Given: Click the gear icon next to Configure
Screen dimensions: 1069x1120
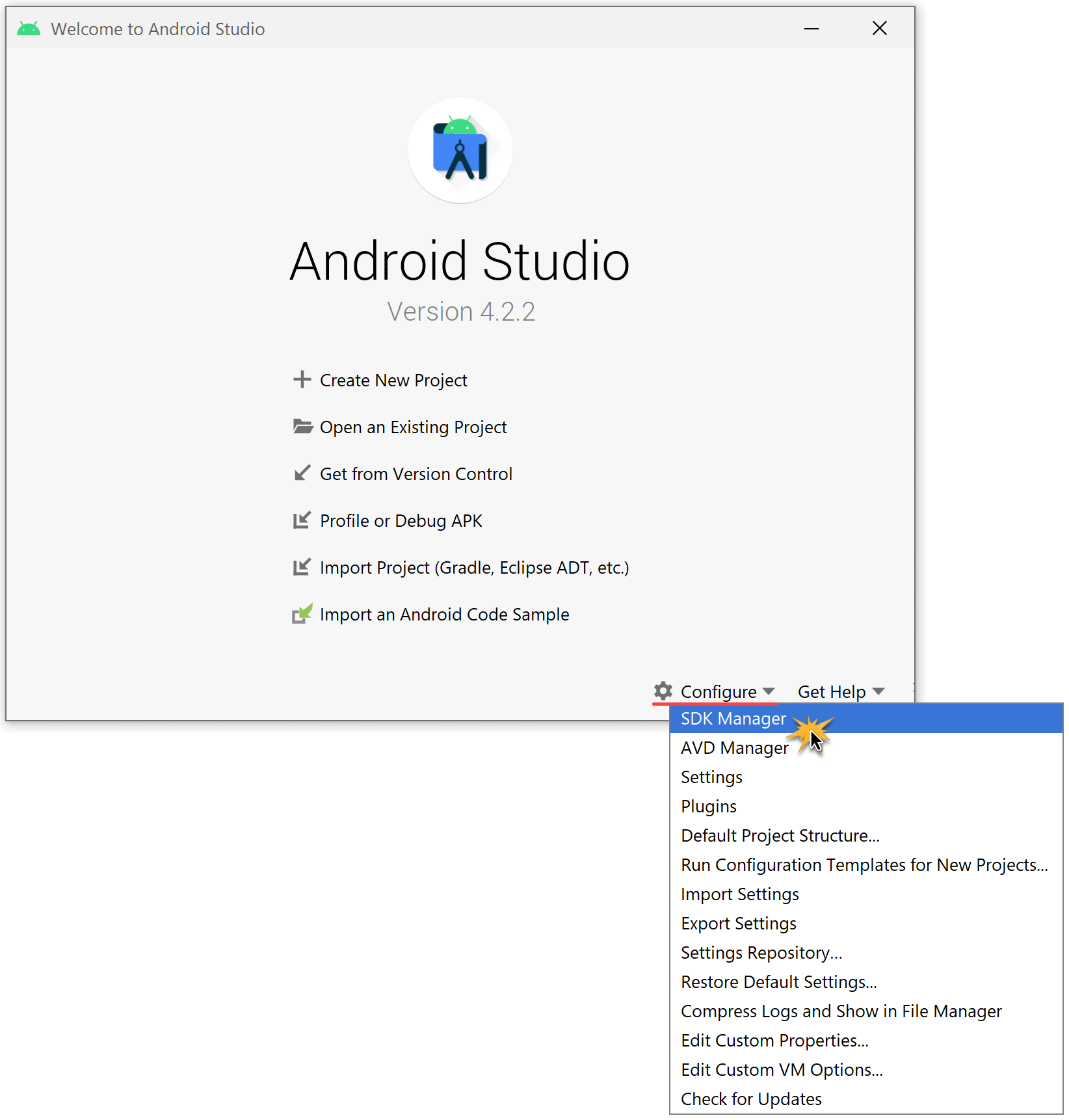Looking at the screenshot, I should 663,691.
